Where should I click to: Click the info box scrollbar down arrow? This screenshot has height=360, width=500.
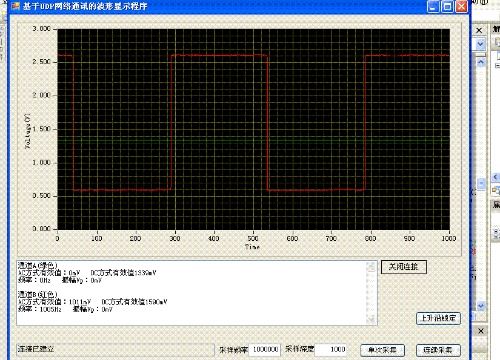pos(371,319)
